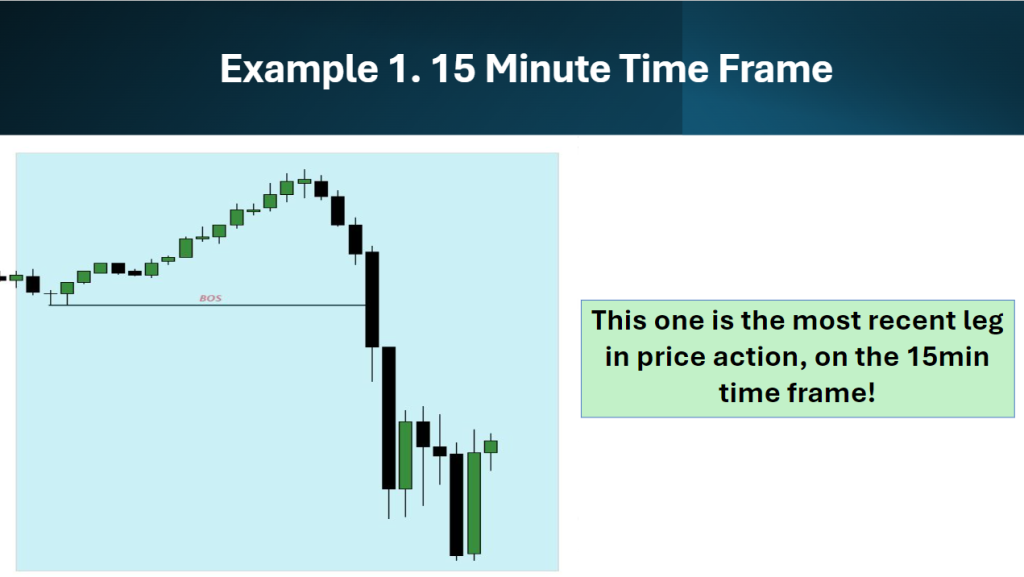
Task: Click the horizontal BOS line under the label
Action: [208, 305]
